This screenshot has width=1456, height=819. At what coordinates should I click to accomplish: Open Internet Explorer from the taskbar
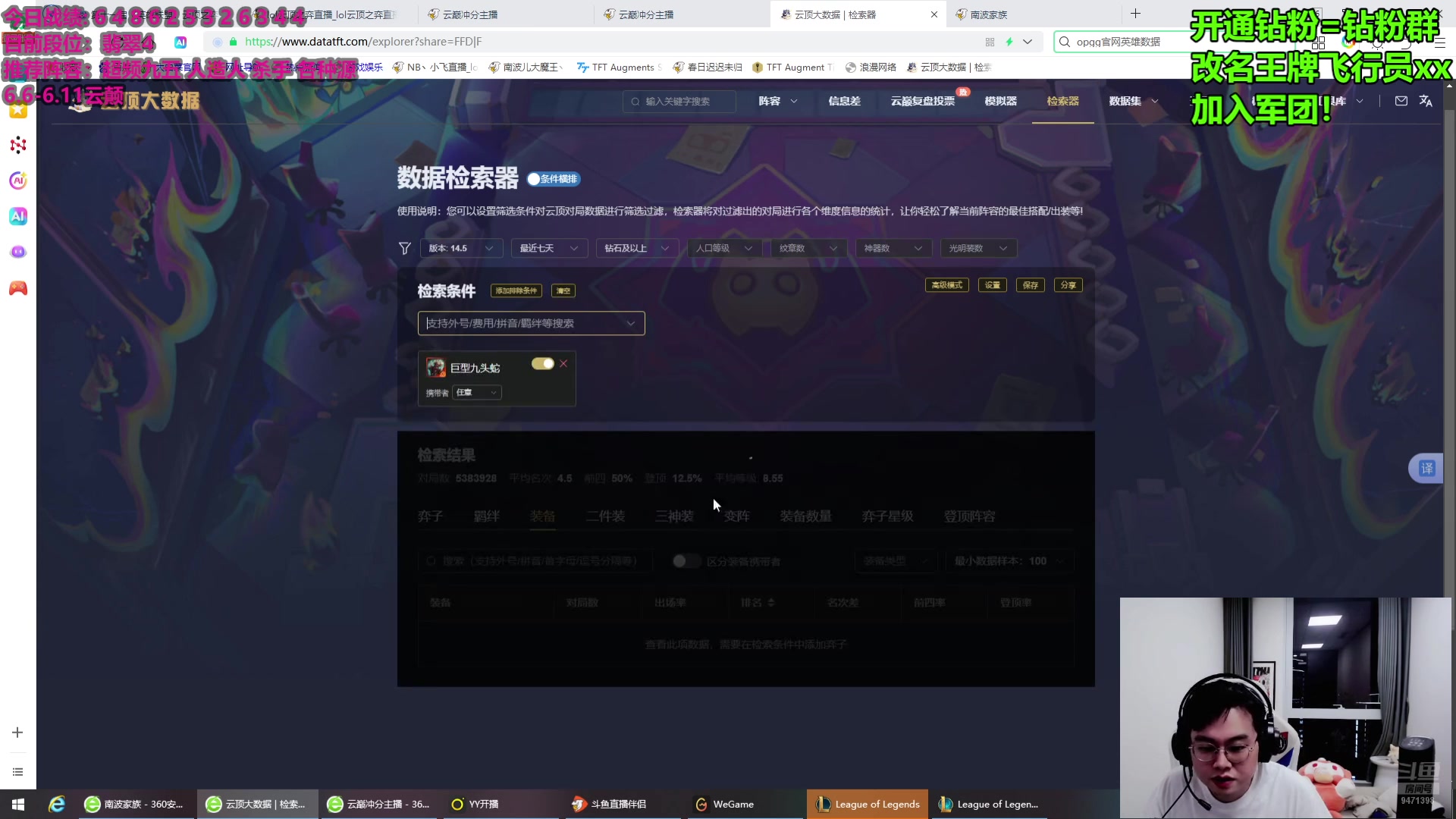pos(57,804)
